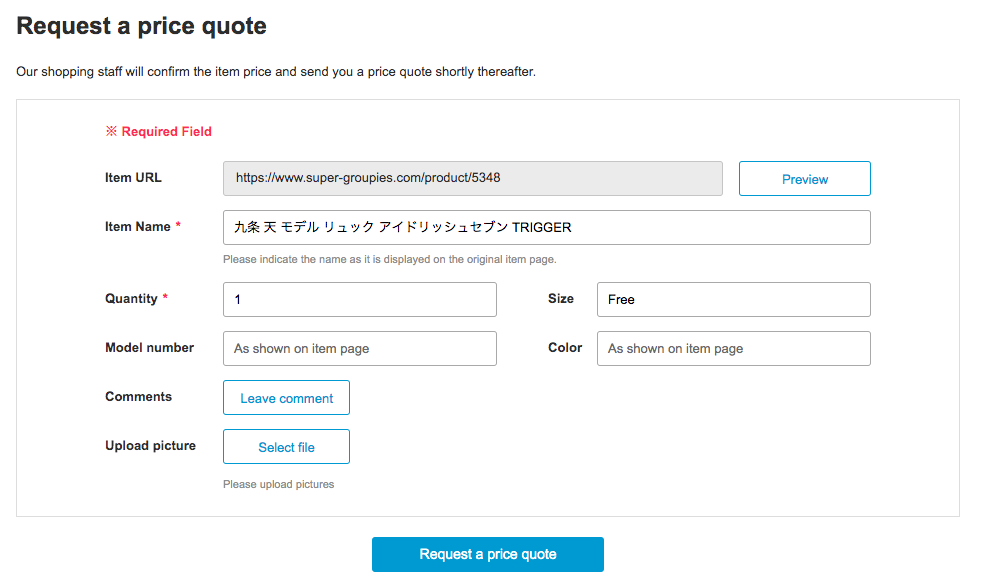The height and width of the screenshot is (579, 988).
Task: Click the Preview button
Action: pos(805,179)
